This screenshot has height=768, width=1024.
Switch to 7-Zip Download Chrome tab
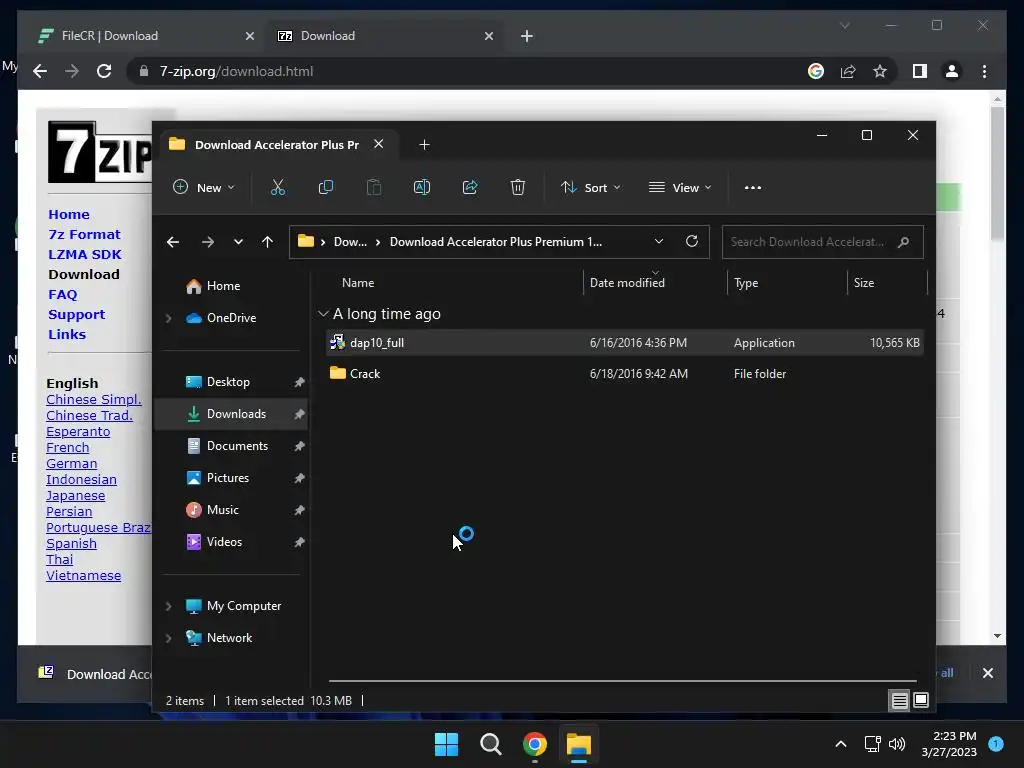(385, 36)
